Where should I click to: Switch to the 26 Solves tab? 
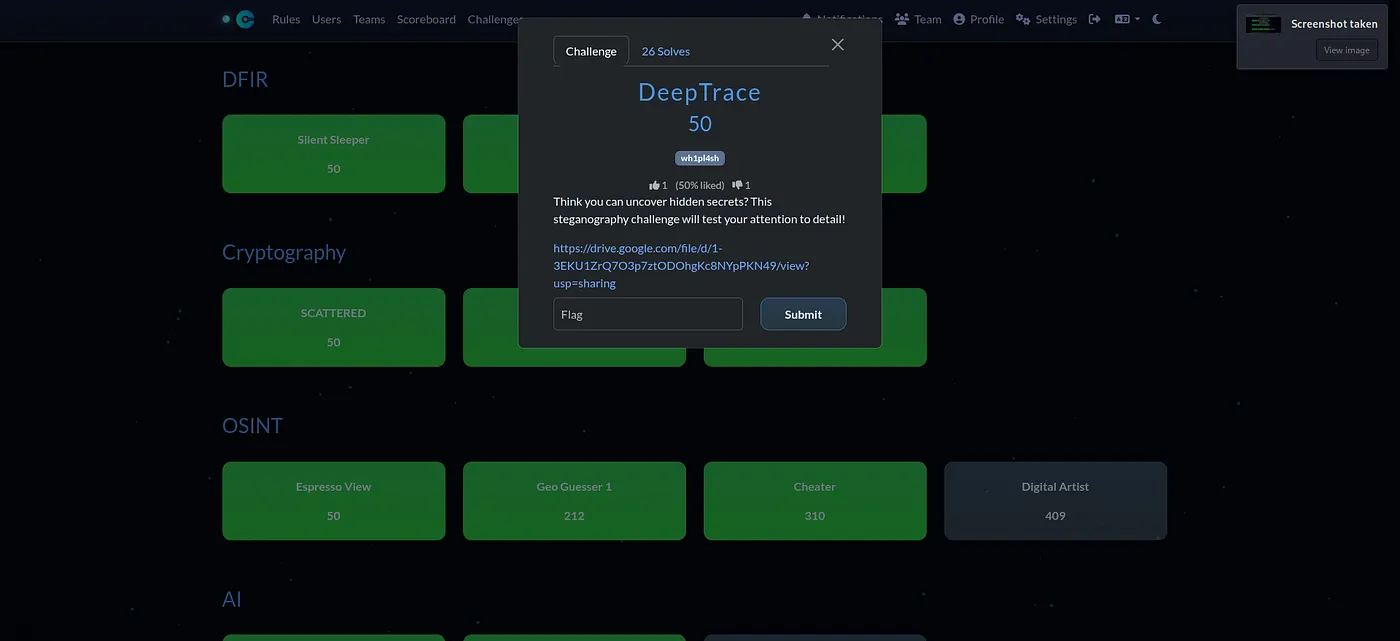665,51
